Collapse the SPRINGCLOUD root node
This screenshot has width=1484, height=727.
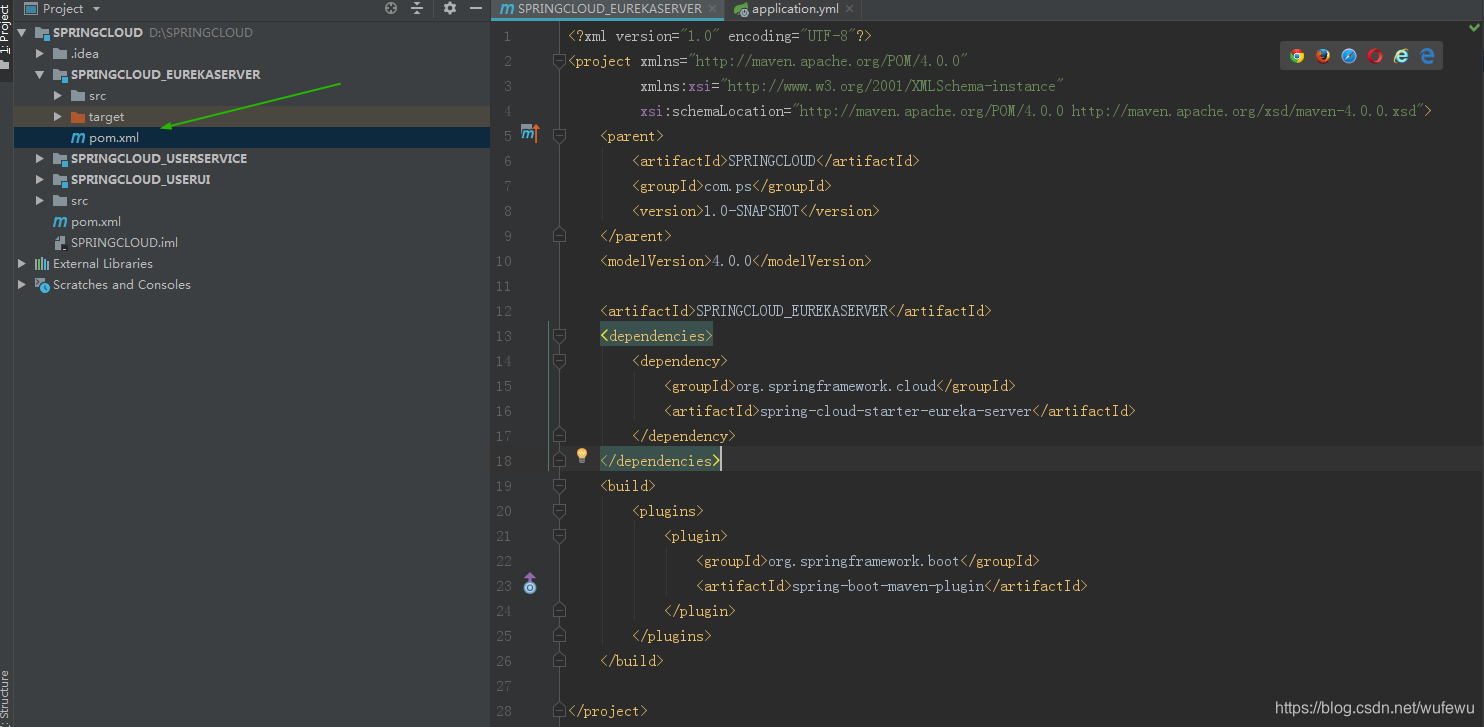[22, 33]
